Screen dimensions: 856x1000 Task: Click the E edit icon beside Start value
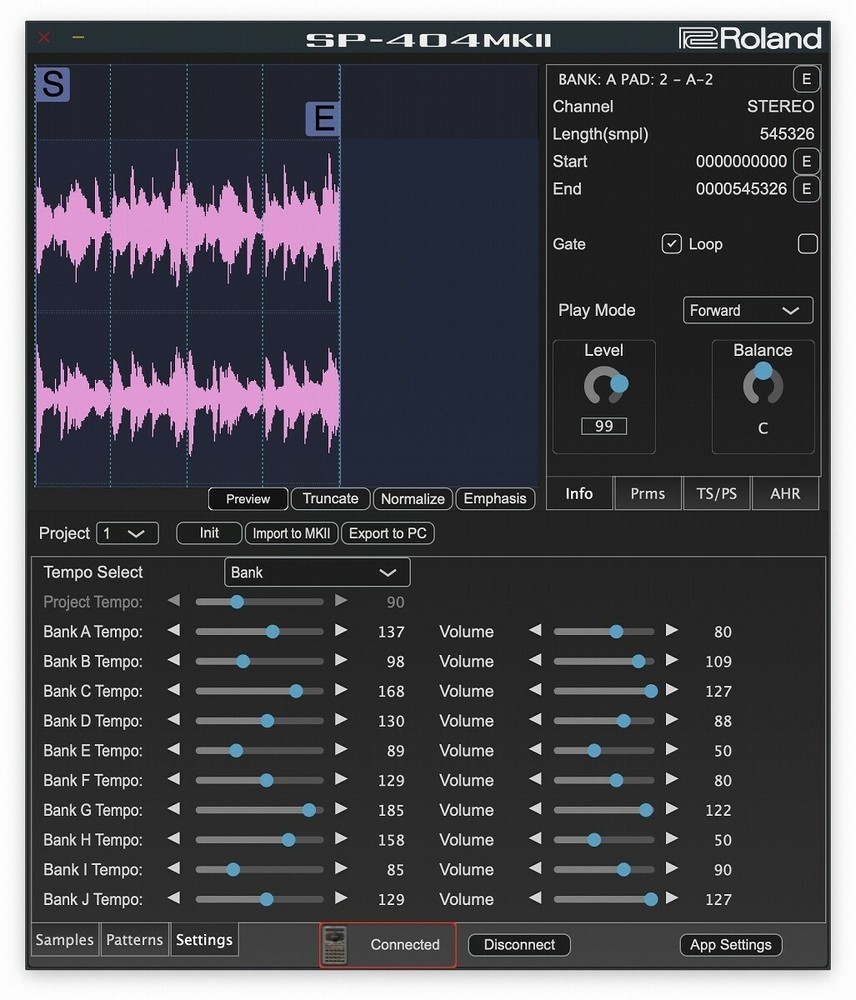806,162
